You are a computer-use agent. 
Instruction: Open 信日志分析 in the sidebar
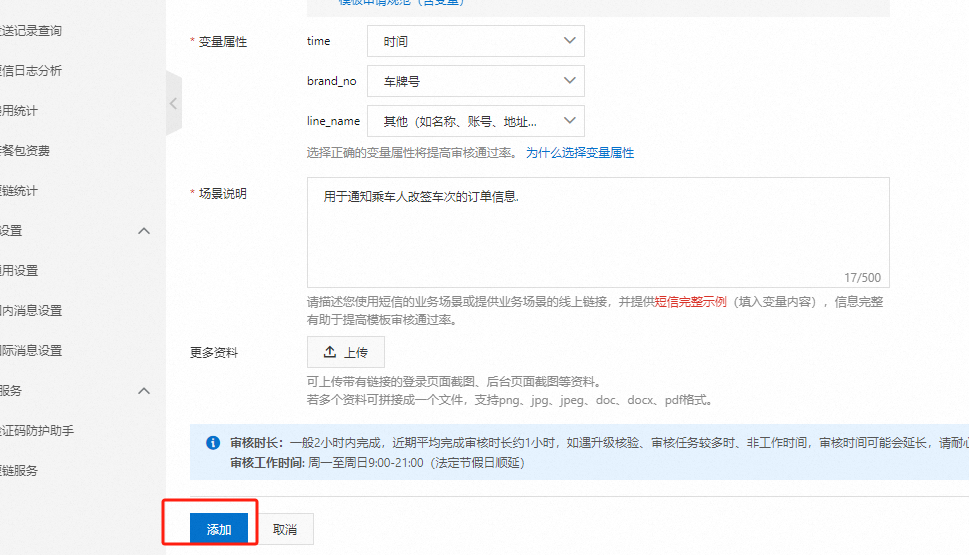click(31, 70)
